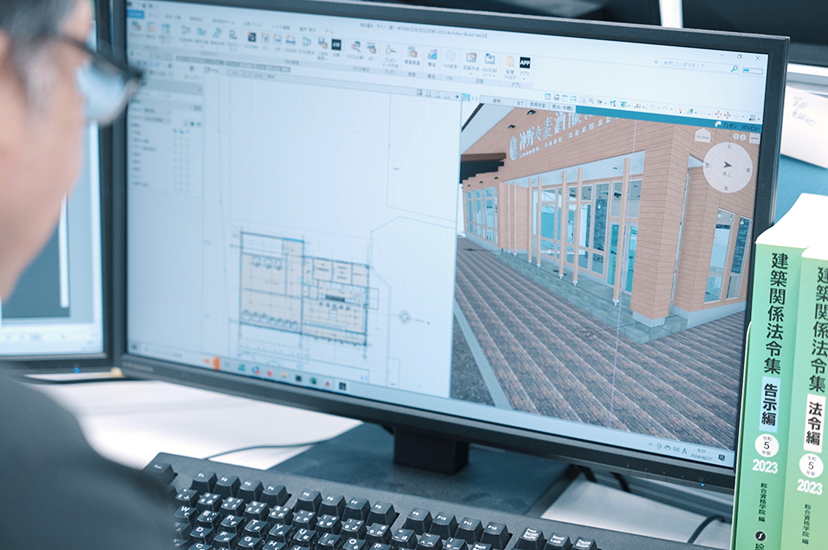Select the 視点:外観 viewpoint tab
The height and width of the screenshot is (550, 828).
coord(562,108)
